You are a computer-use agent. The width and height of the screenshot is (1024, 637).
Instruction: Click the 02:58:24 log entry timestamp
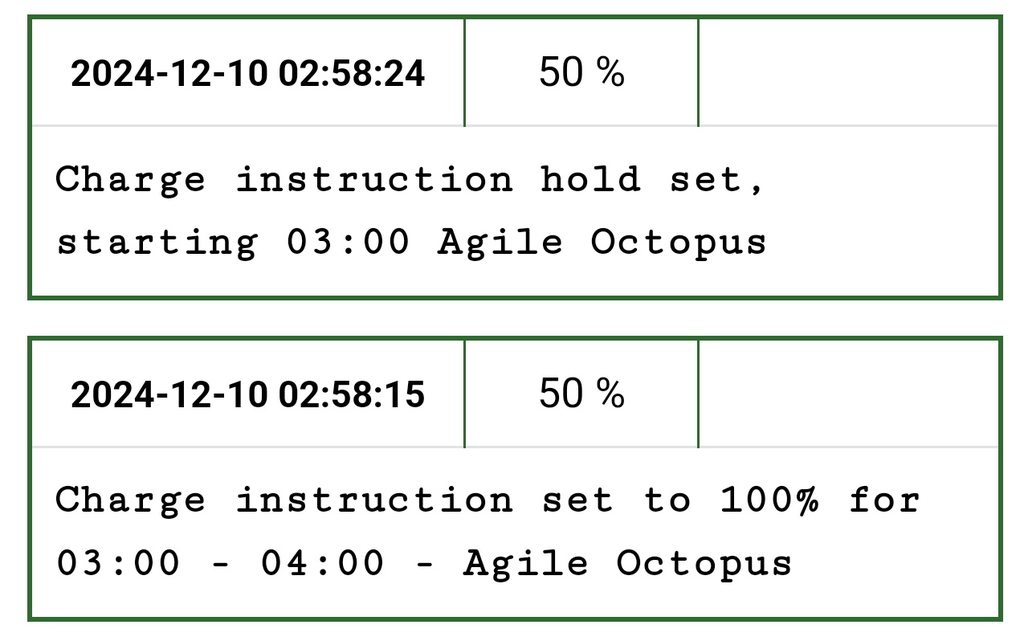[247, 73]
